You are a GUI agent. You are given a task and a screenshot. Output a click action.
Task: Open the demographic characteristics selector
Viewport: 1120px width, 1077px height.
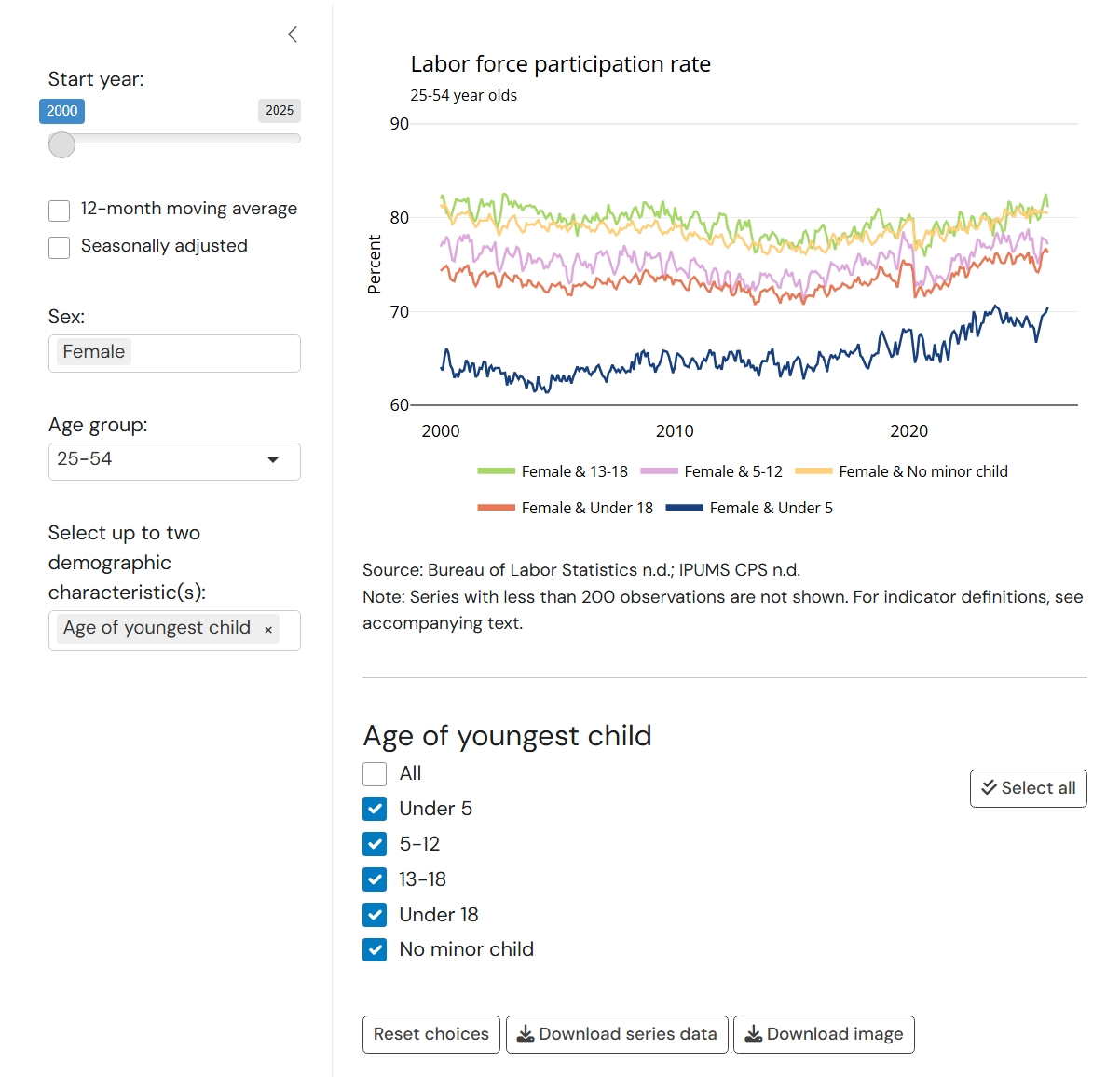pyautogui.click(x=284, y=630)
